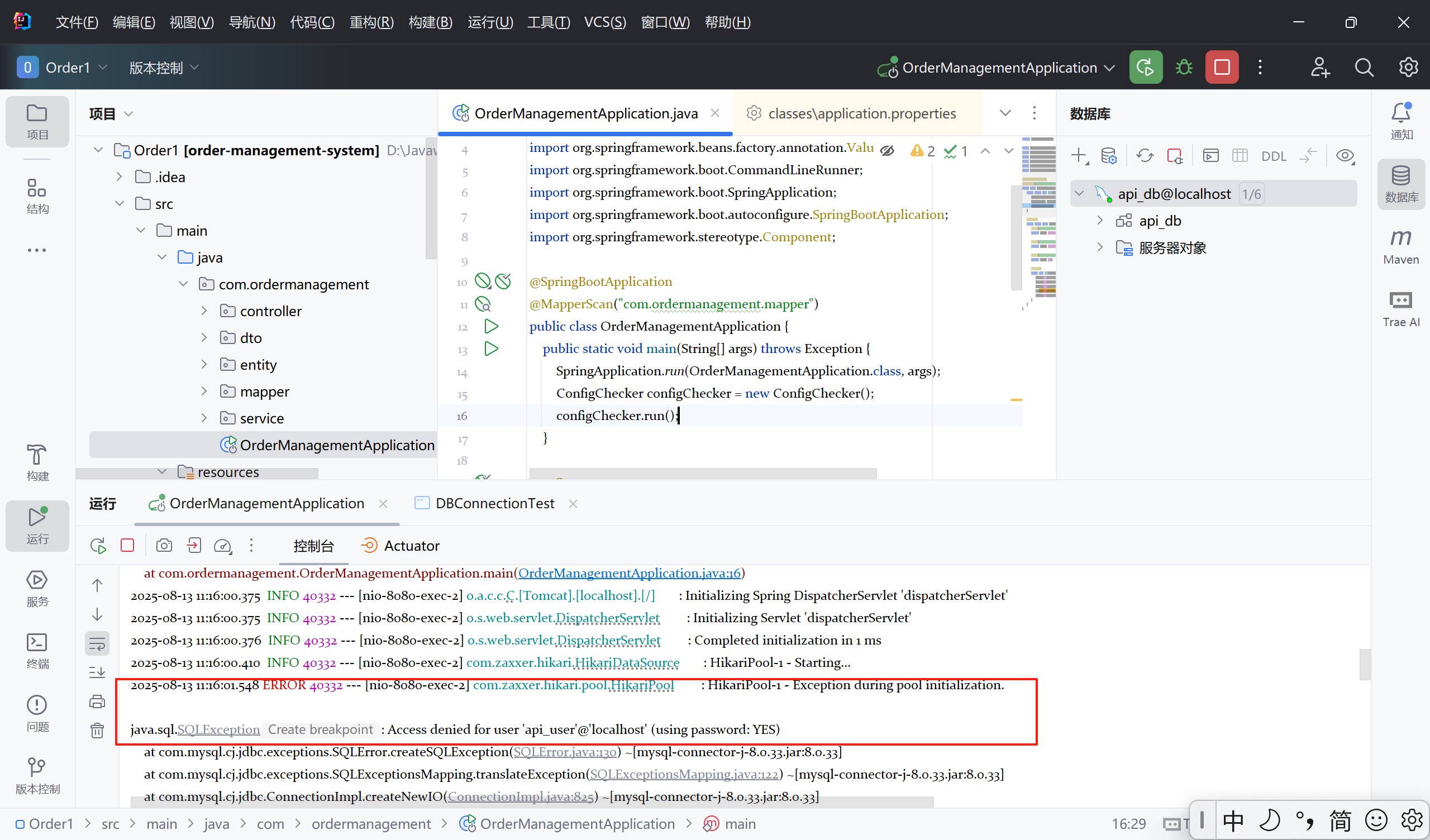Open OrderManagementApplication.java:16 stack trace link

[x=629, y=572]
